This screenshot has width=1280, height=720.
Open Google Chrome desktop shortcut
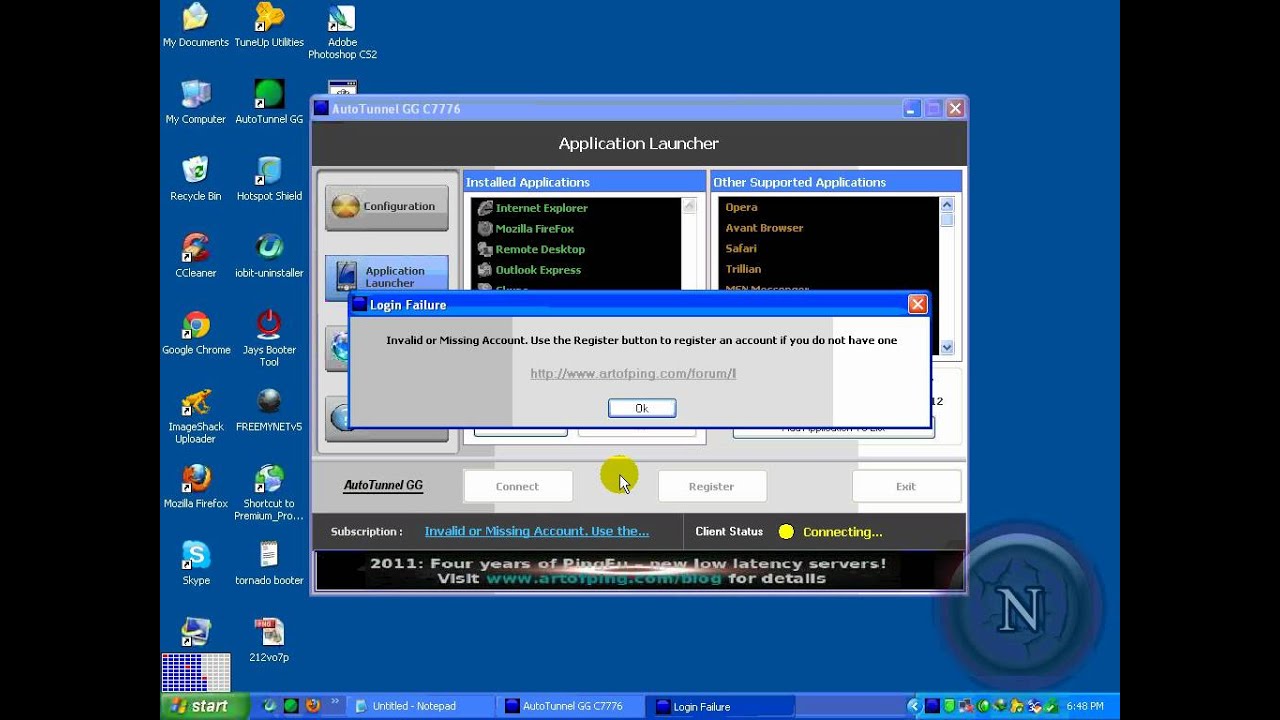click(196, 333)
